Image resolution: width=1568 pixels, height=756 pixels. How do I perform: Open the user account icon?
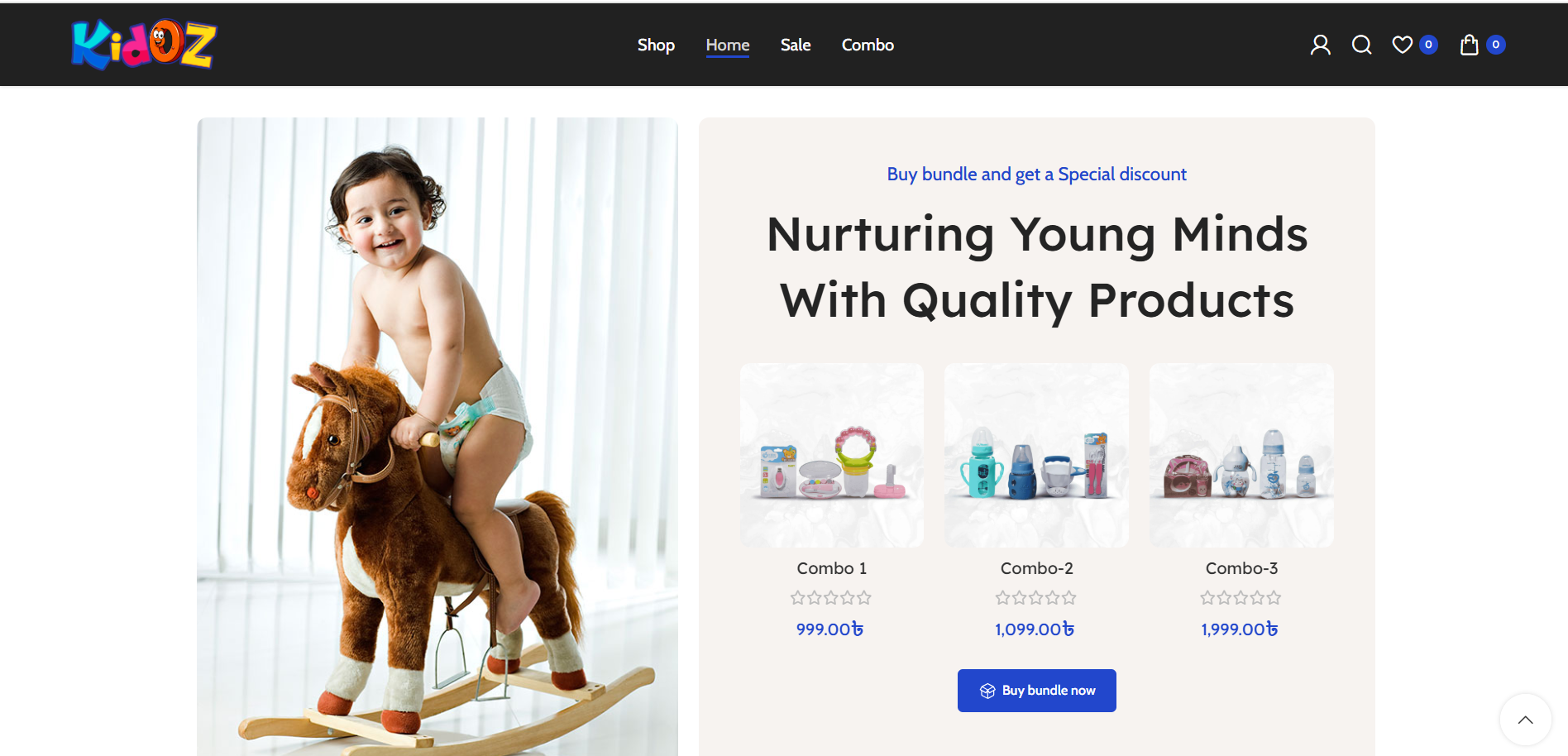pos(1321,45)
